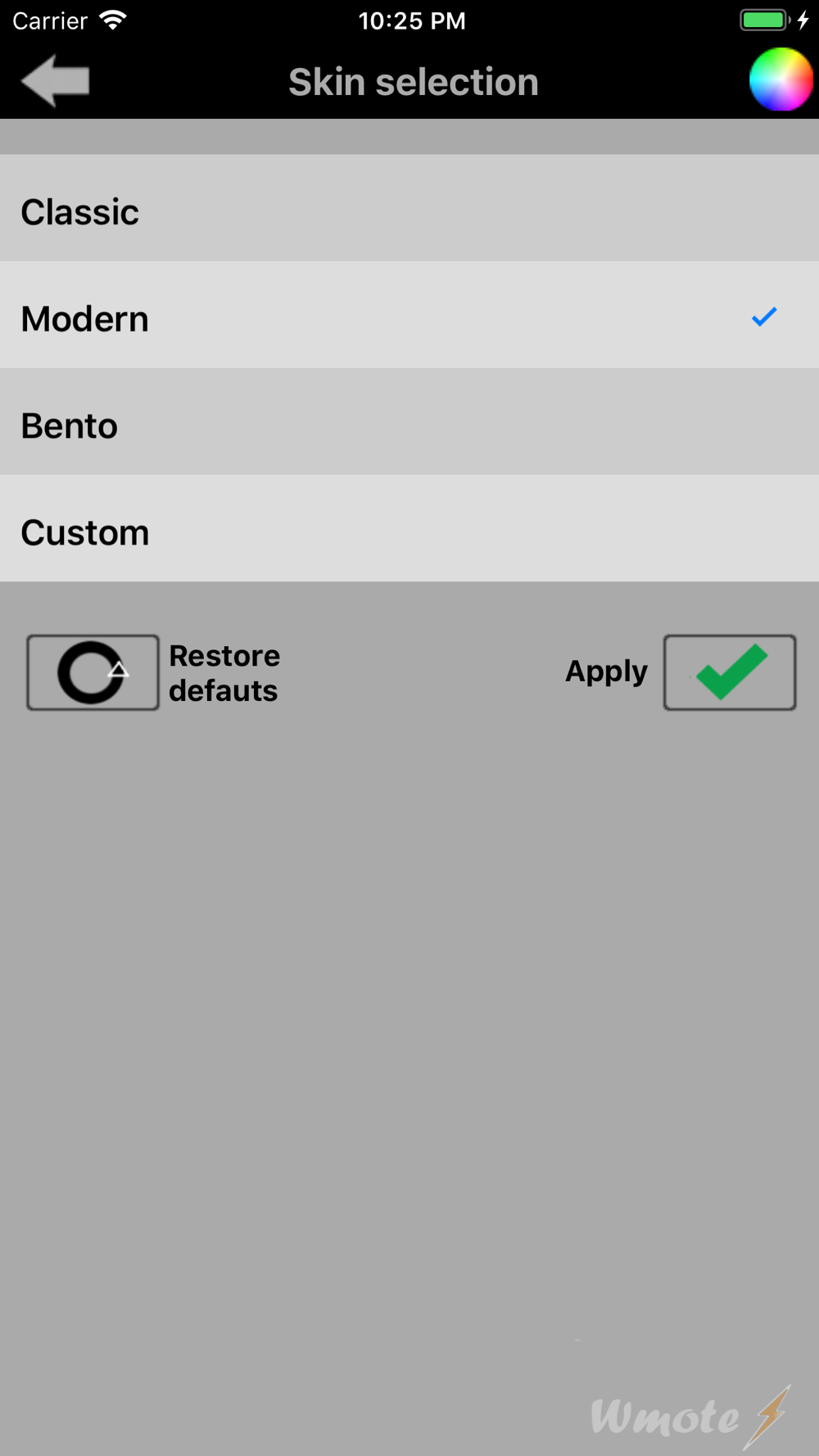Viewport: 819px width, 1456px height.
Task: Tap the charging bolt status icon
Action: click(x=803, y=20)
